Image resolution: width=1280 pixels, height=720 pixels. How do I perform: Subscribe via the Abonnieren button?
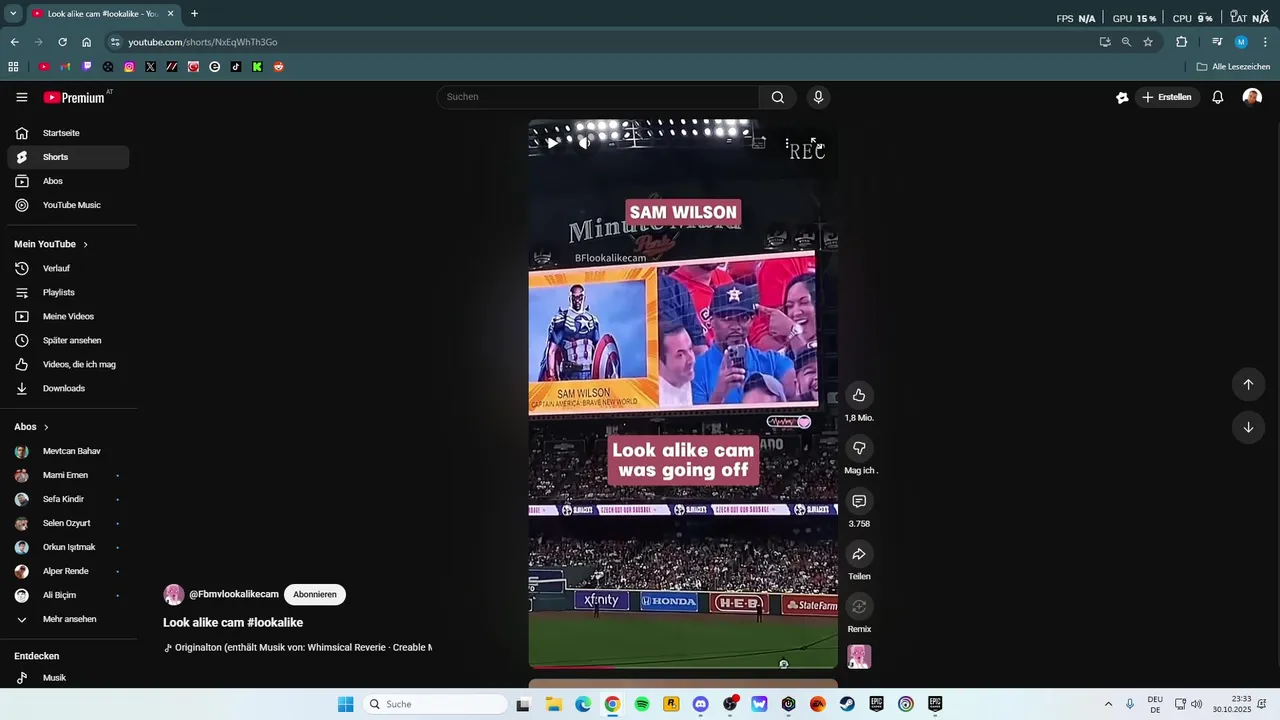315,594
